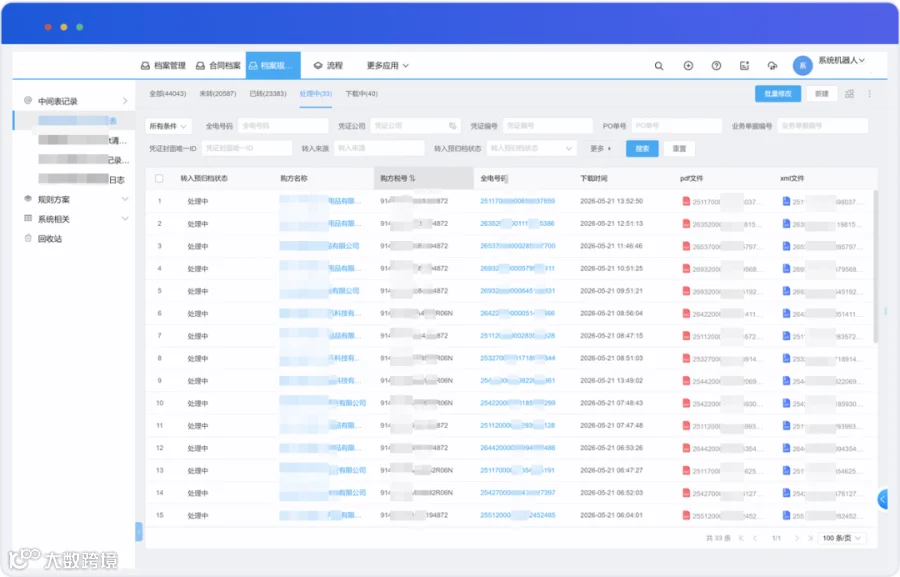Click download time 2026-05-21 06:53:26
Viewport: 900px width, 577px height.
click(611, 447)
